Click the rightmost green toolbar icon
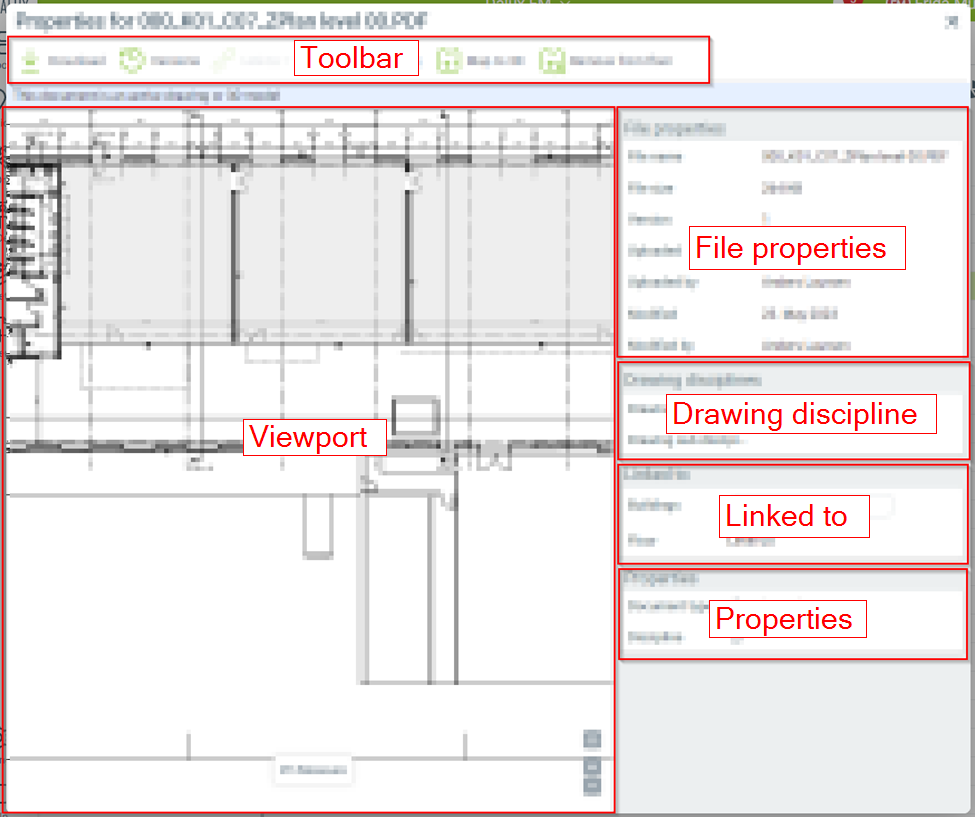 tap(550, 61)
